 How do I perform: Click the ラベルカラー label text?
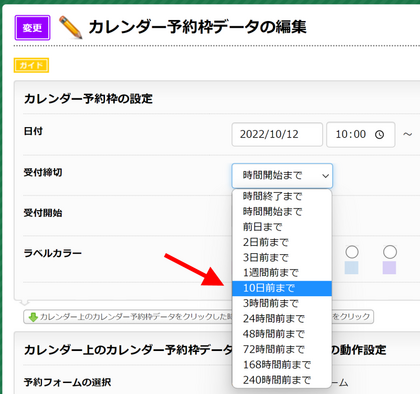point(53,253)
